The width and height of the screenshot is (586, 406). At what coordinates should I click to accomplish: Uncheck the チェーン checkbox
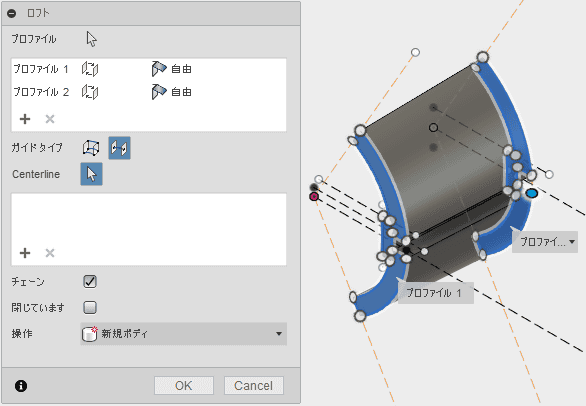(x=90, y=281)
